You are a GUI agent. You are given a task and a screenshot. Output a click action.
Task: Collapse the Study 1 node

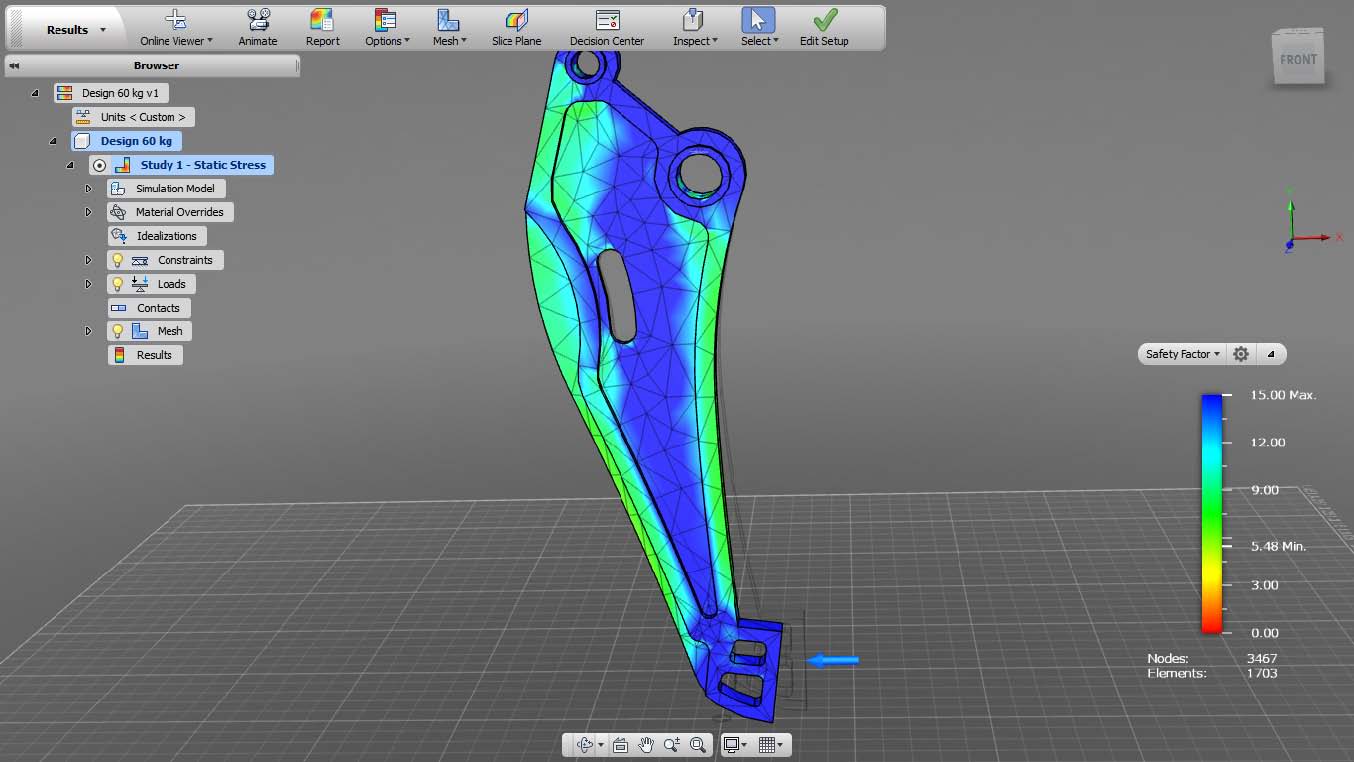[70, 165]
